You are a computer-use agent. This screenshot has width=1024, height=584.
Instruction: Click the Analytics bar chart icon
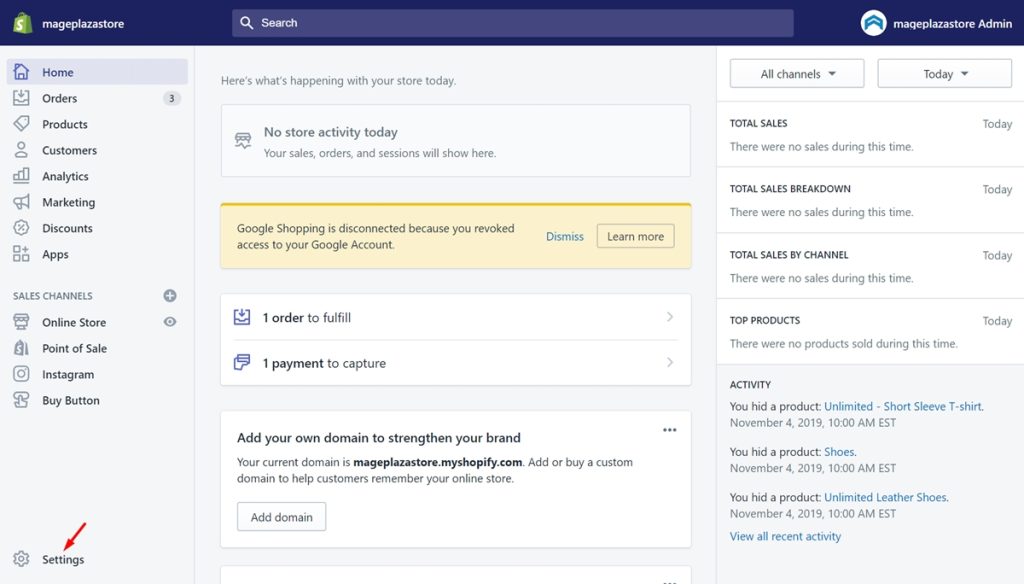click(x=21, y=176)
